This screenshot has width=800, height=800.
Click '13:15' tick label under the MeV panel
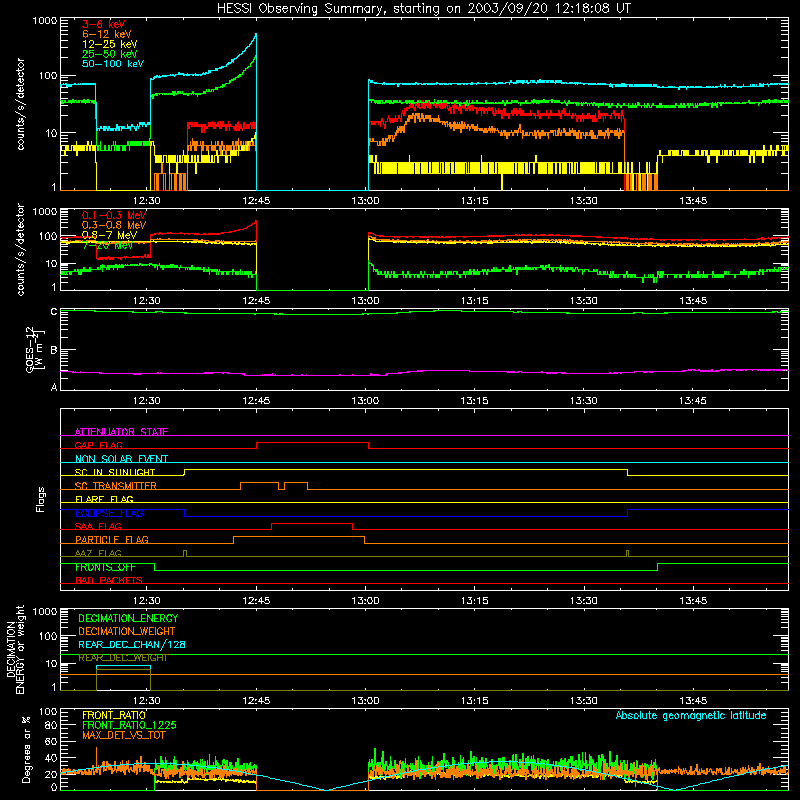[x=474, y=301]
